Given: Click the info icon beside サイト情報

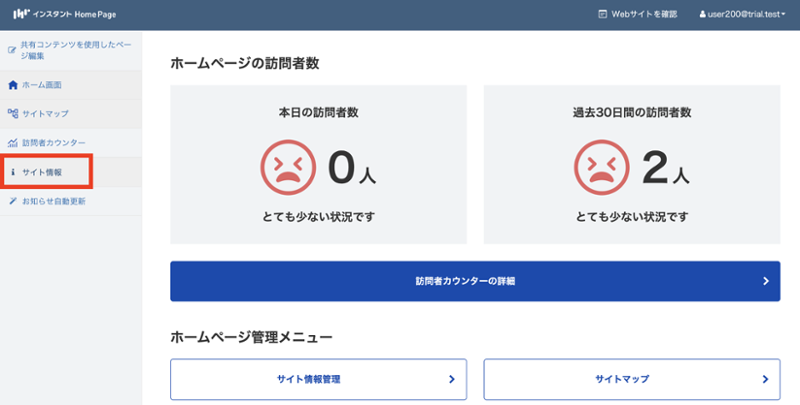Looking at the screenshot, I should click(12, 172).
